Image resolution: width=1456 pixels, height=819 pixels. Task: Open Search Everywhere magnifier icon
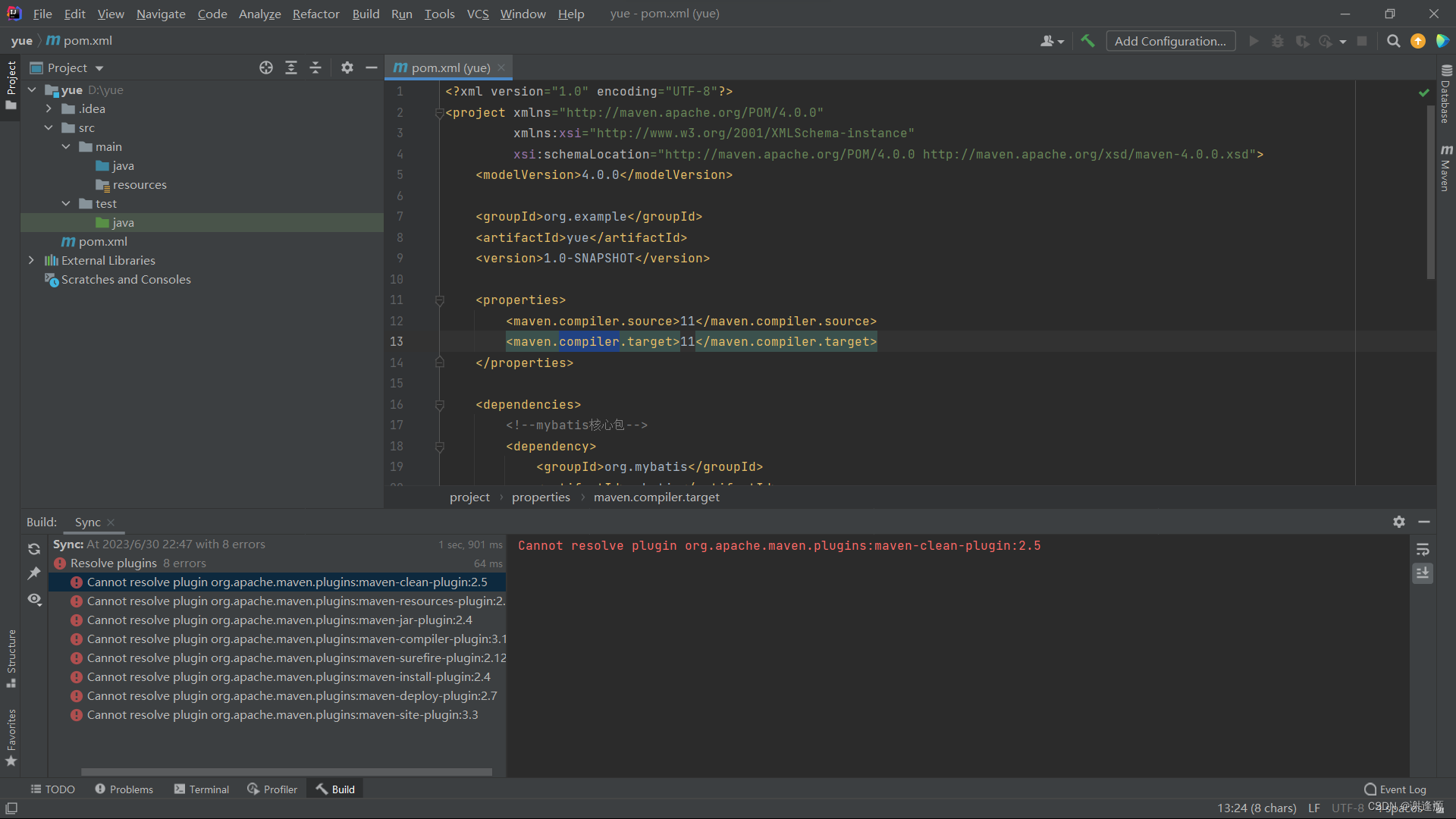click(x=1393, y=41)
